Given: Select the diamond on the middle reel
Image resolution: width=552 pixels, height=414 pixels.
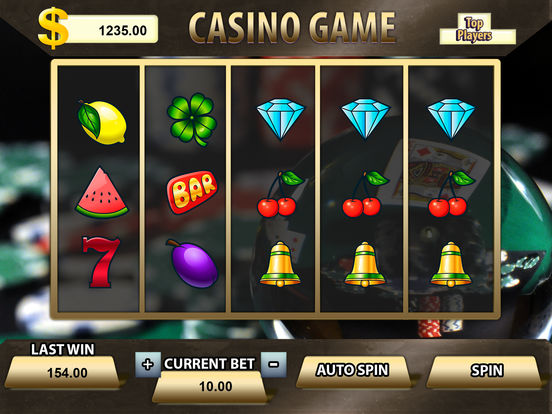Looking at the screenshot, I should [x=281, y=119].
